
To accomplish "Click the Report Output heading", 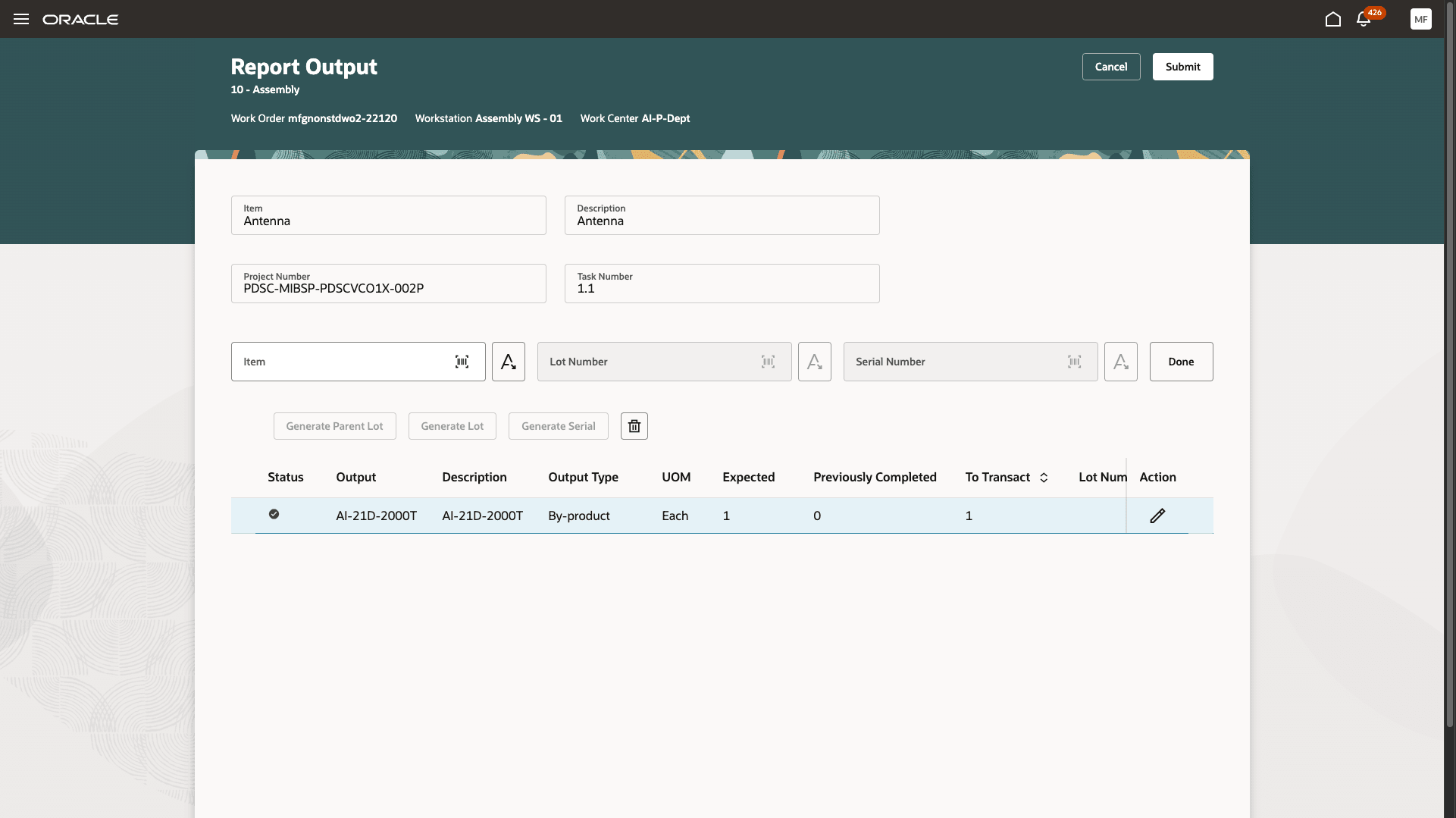I will 304,67.
